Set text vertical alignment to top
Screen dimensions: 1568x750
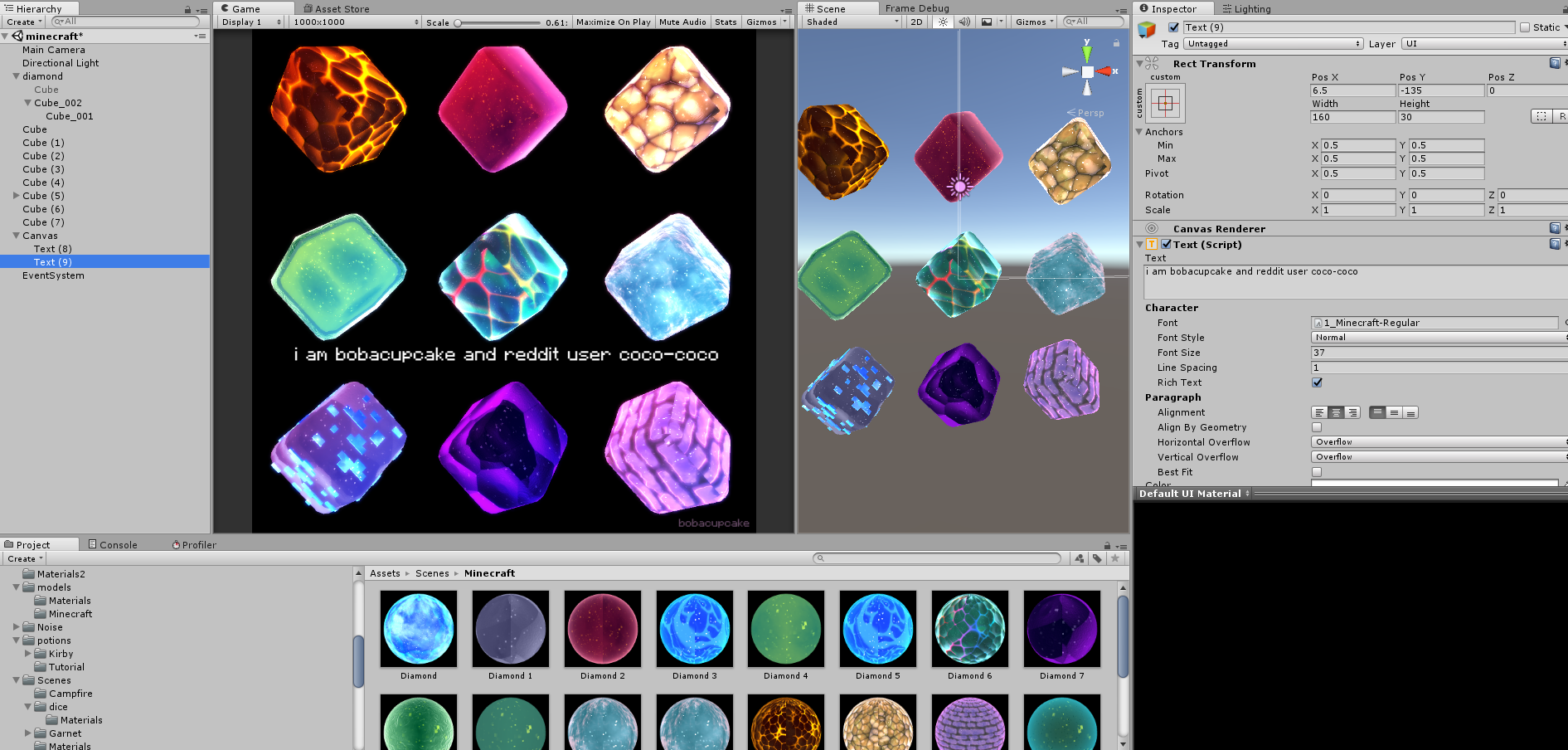click(x=1377, y=412)
